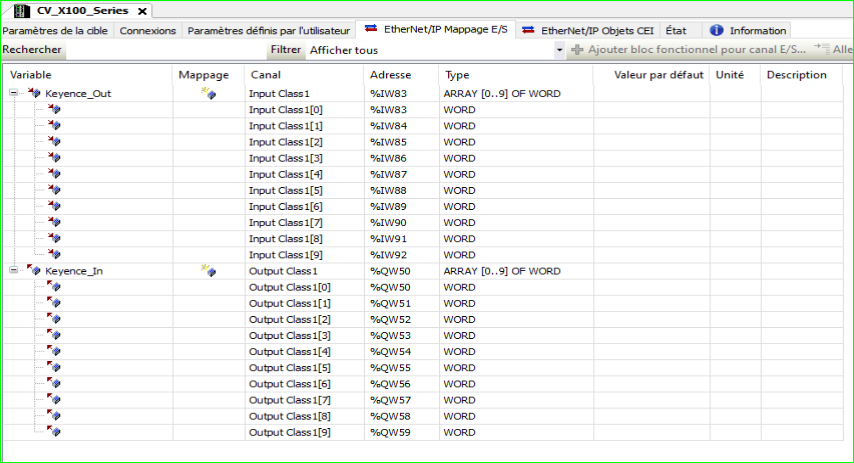The image size is (854, 463).
Task: Collapse the Keyence_Out tree node
Action: click(x=14, y=93)
